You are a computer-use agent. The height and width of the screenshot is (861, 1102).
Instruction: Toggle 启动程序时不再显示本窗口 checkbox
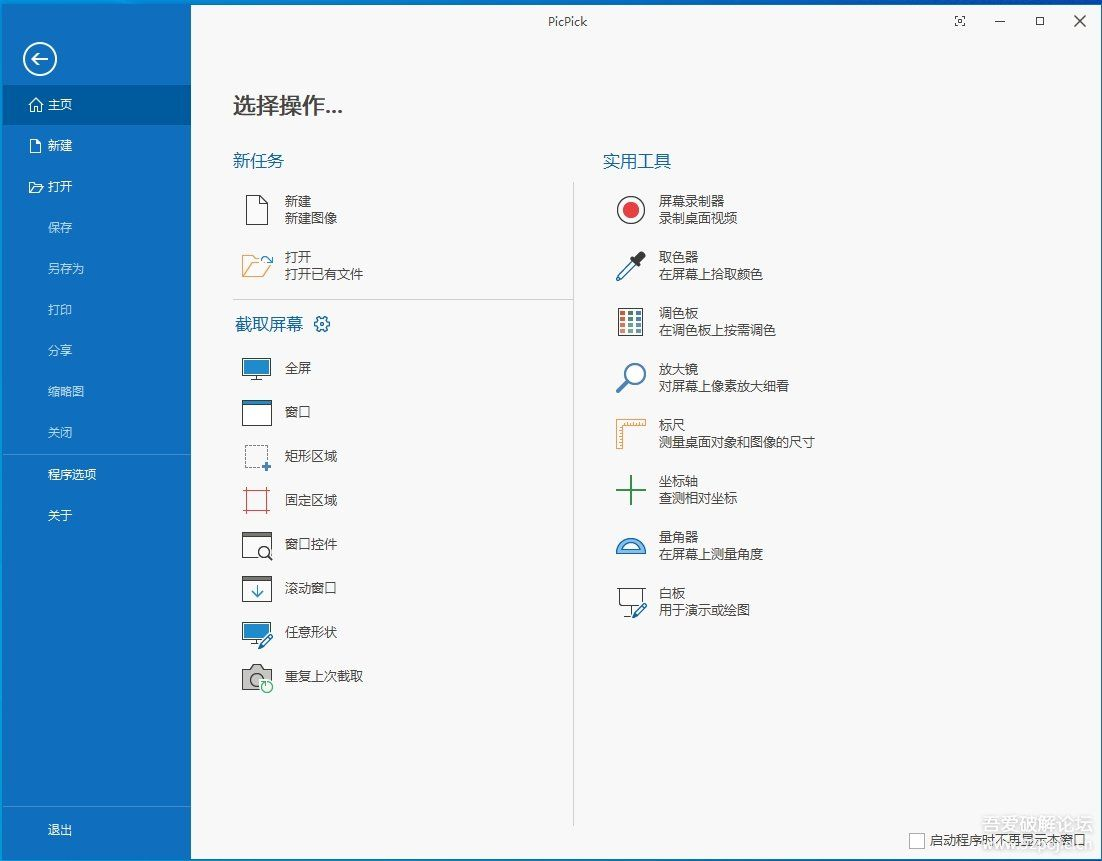pyautogui.click(x=916, y=840)
